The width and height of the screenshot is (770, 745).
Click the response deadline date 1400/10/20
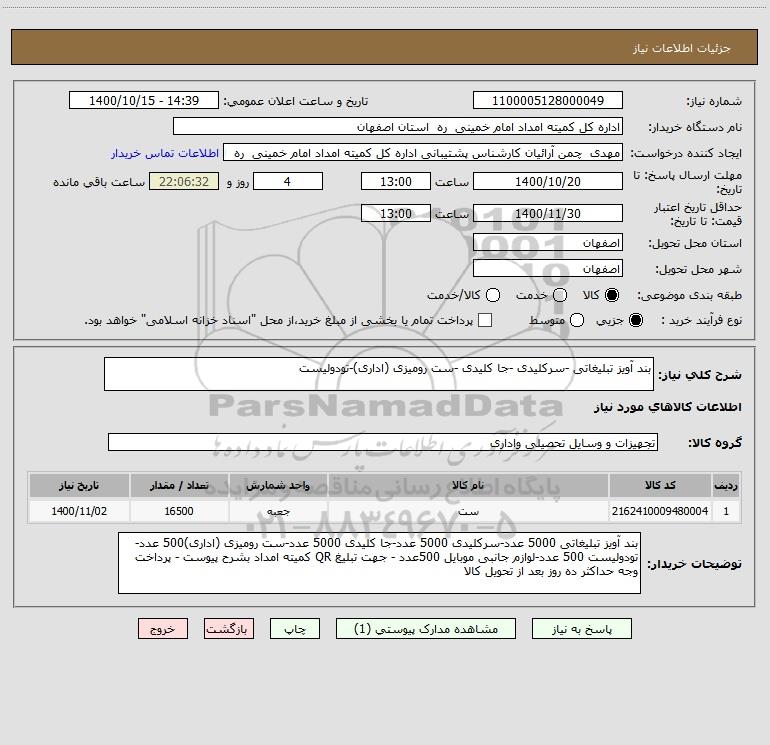(x=548, y=181)
